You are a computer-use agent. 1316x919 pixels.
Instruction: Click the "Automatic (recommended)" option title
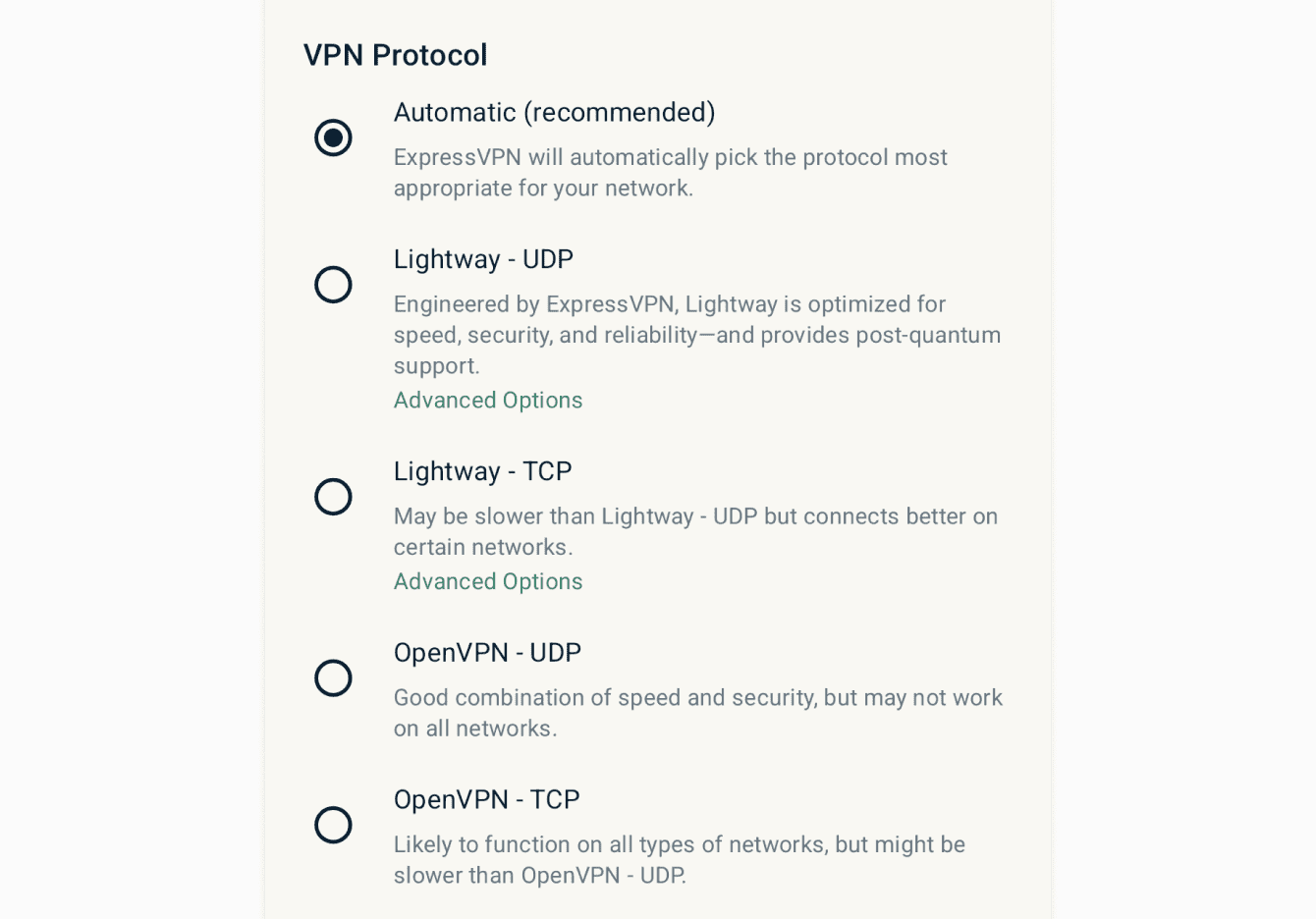click(x=554, y=113)
